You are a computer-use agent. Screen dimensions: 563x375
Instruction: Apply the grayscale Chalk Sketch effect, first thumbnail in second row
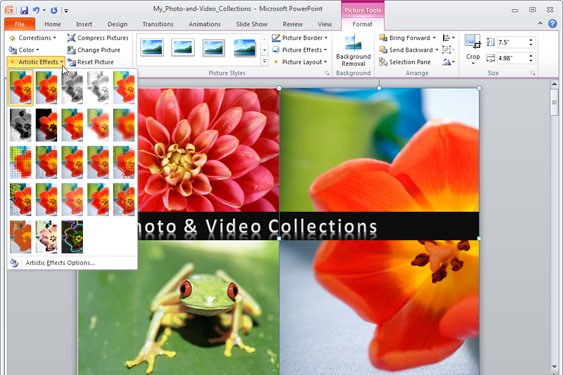pos(21,125)
